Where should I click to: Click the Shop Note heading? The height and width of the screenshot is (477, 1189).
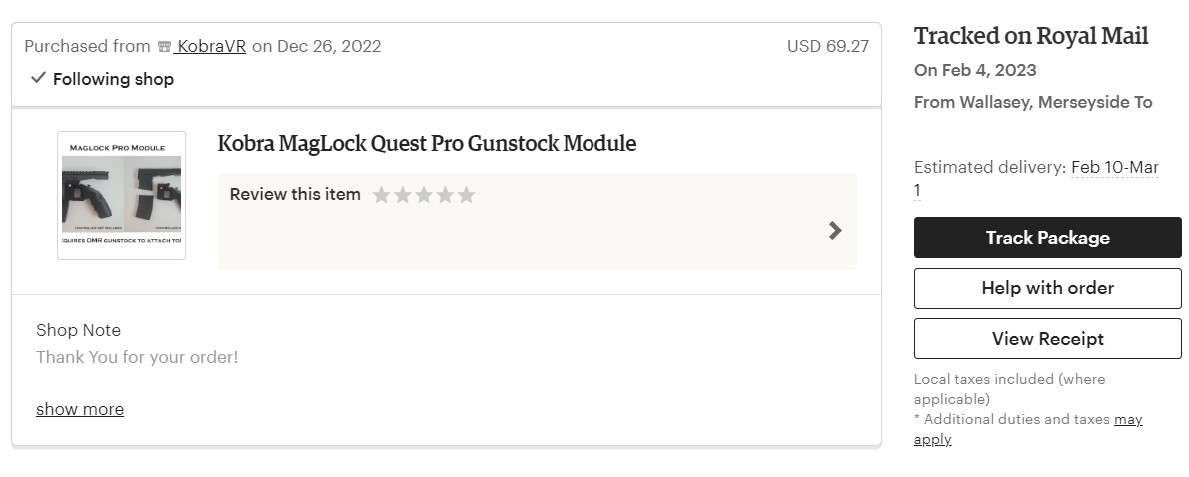click(x=78, y=330)
